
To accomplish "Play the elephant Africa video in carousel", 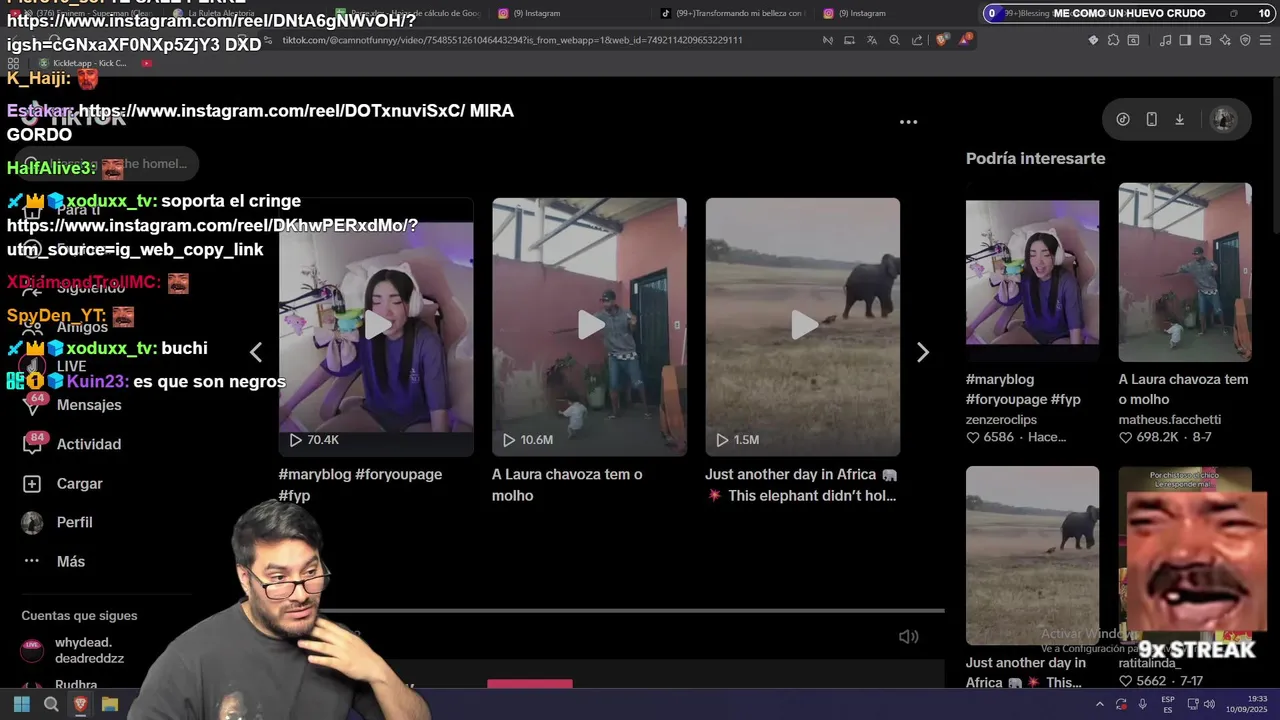I will pyautogui.click(x=803, y=326).
